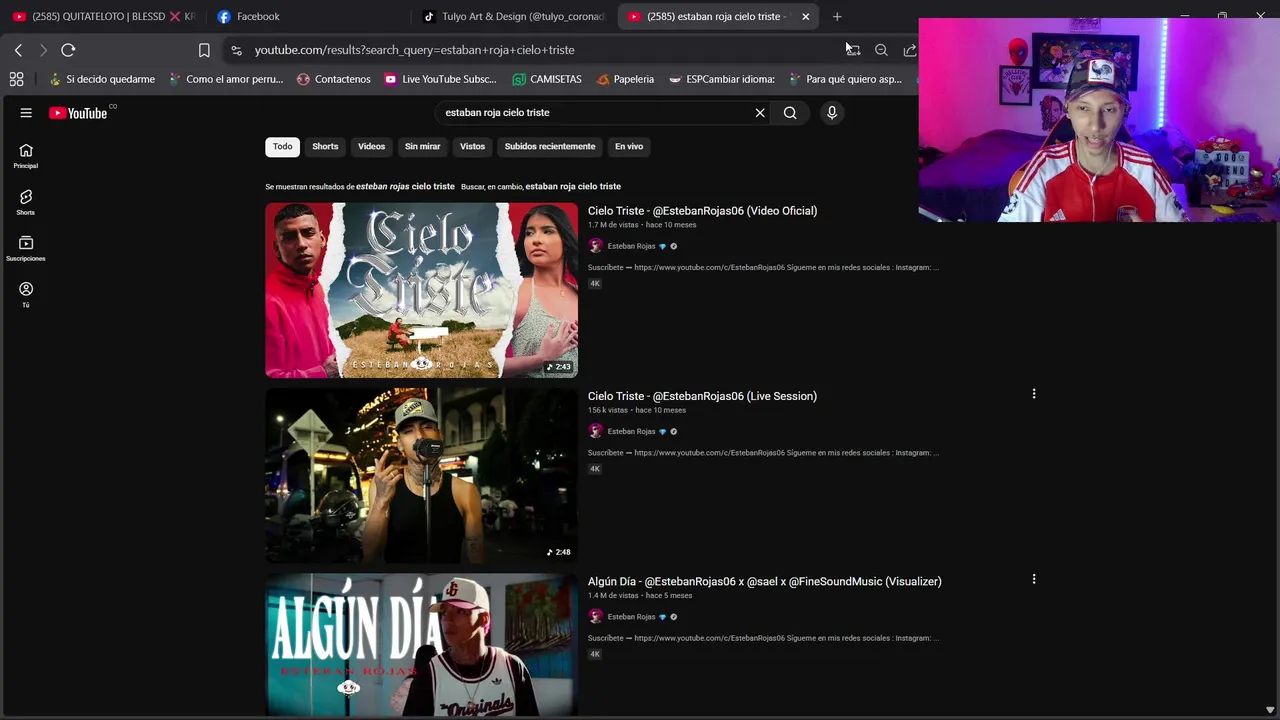The height and width of the screenshot is (720, 1280).
Task: Open a new browser tab
Action: click(837, 17)
